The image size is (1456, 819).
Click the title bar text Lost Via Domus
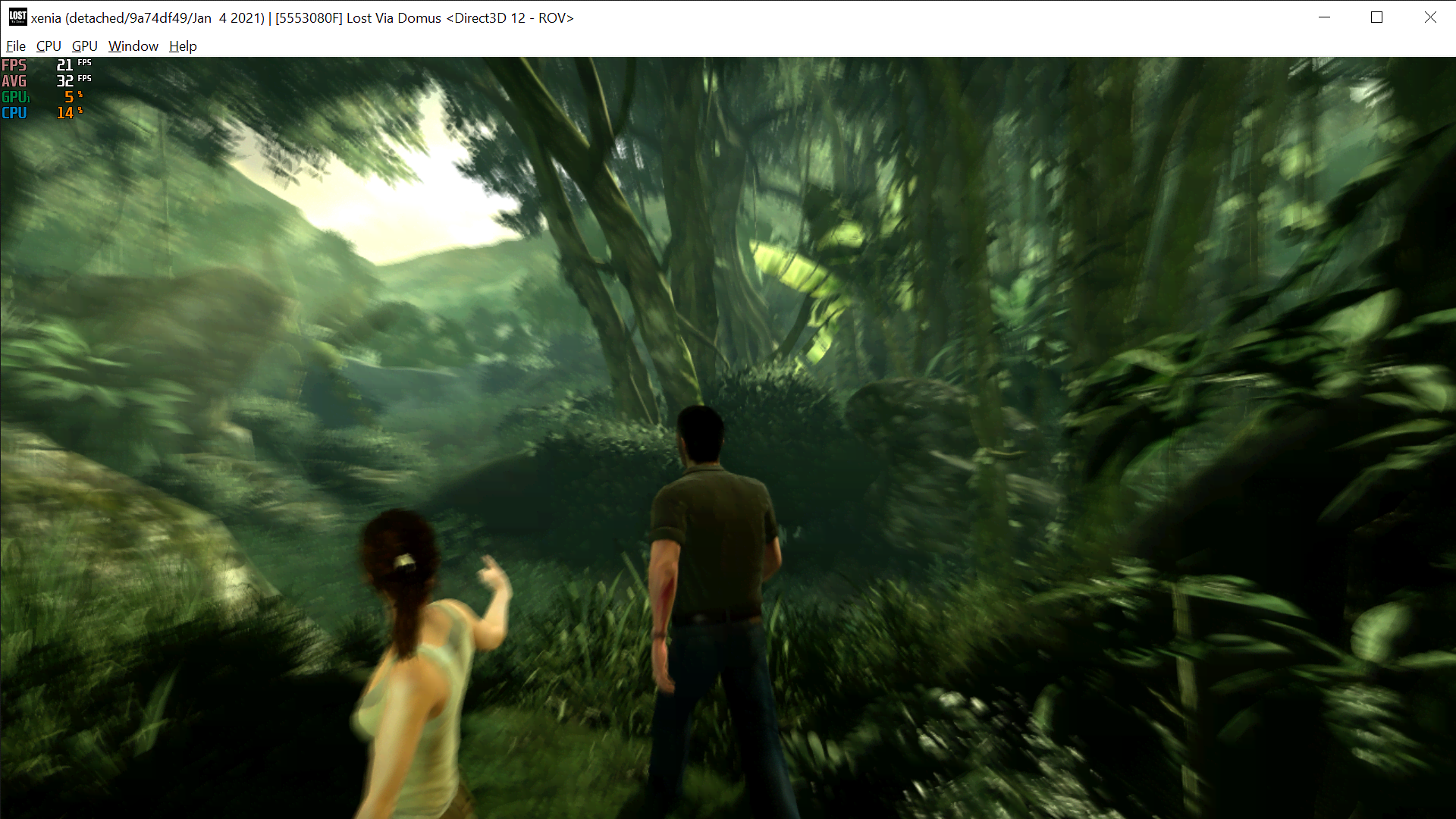[x=393, y=18]
